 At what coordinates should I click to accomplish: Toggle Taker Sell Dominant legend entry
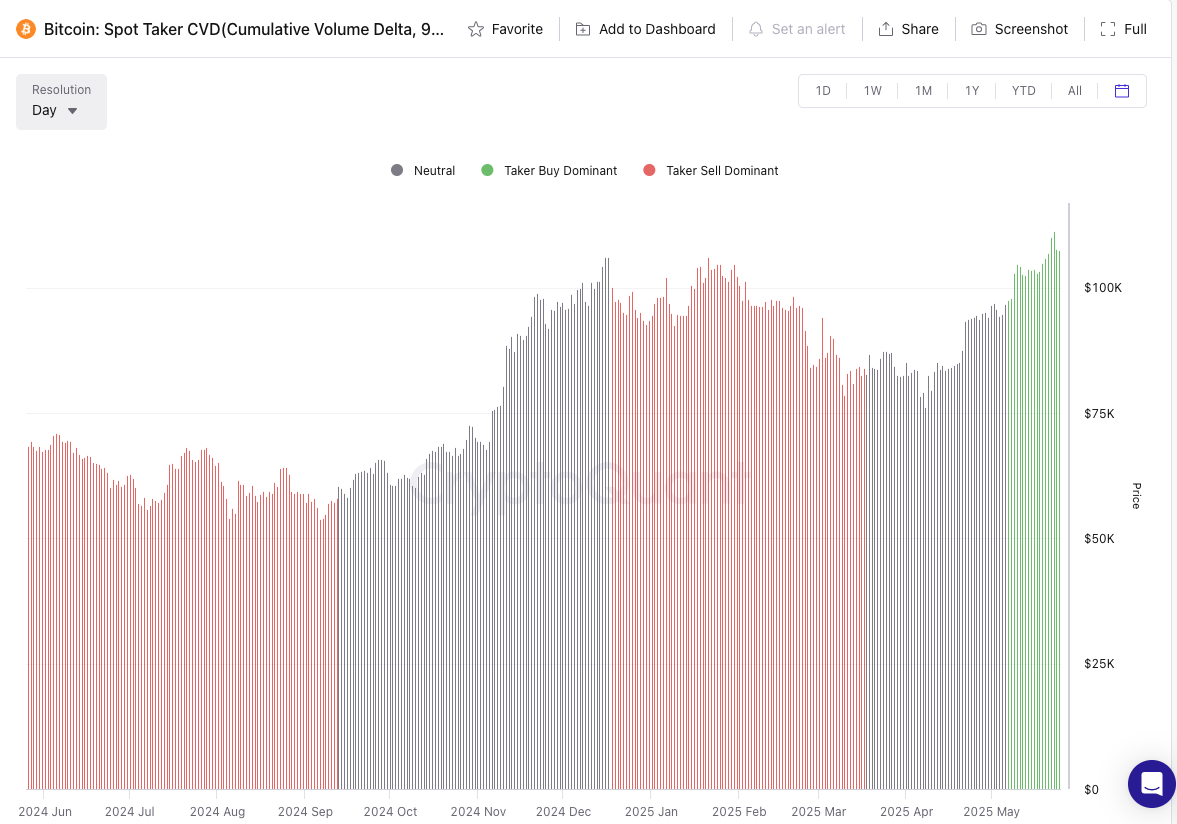(x=711, y=171)
